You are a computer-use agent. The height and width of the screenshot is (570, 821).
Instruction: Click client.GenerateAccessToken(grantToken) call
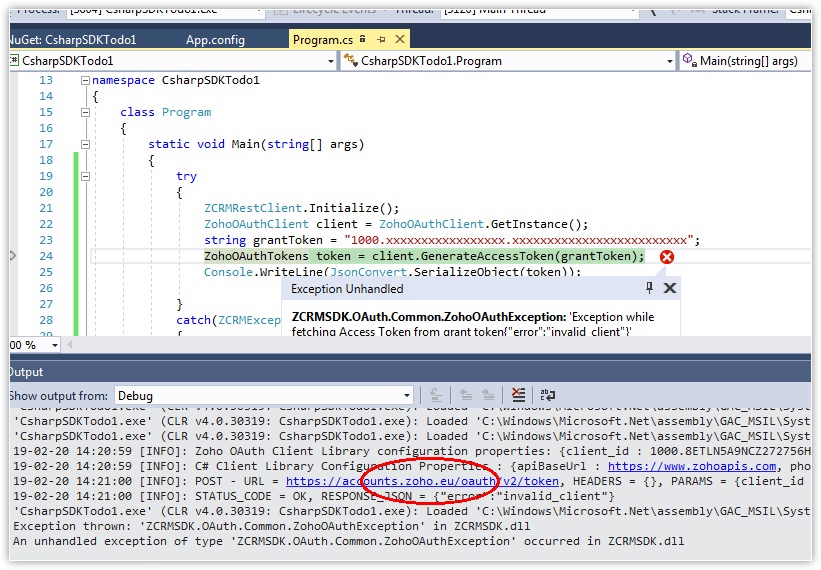tap(505, 256)
